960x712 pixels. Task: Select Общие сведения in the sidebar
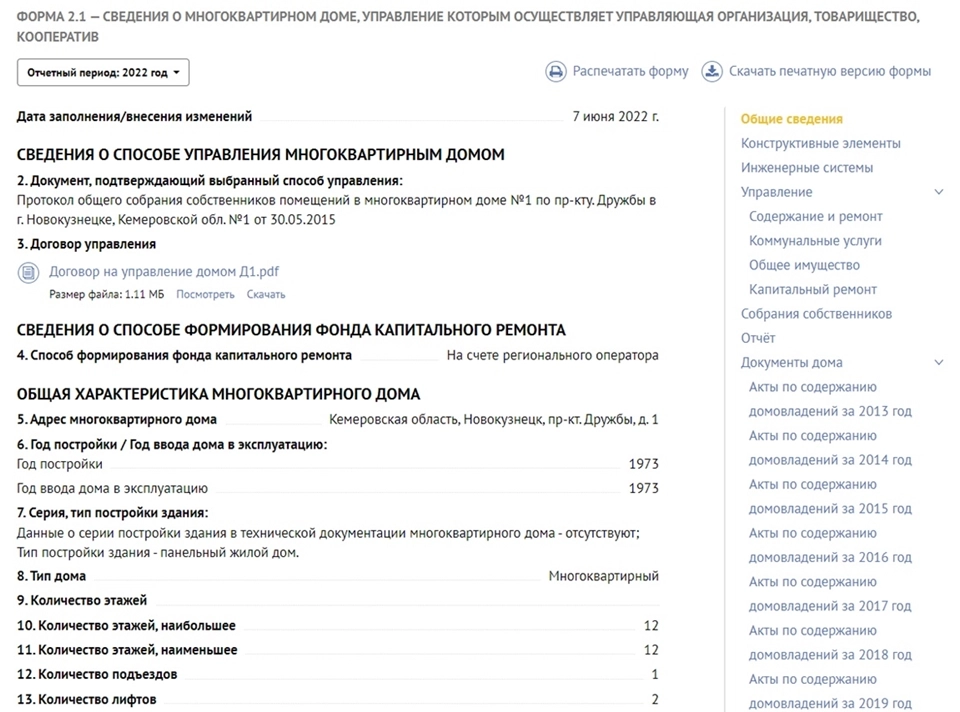[x=791, y=119]
